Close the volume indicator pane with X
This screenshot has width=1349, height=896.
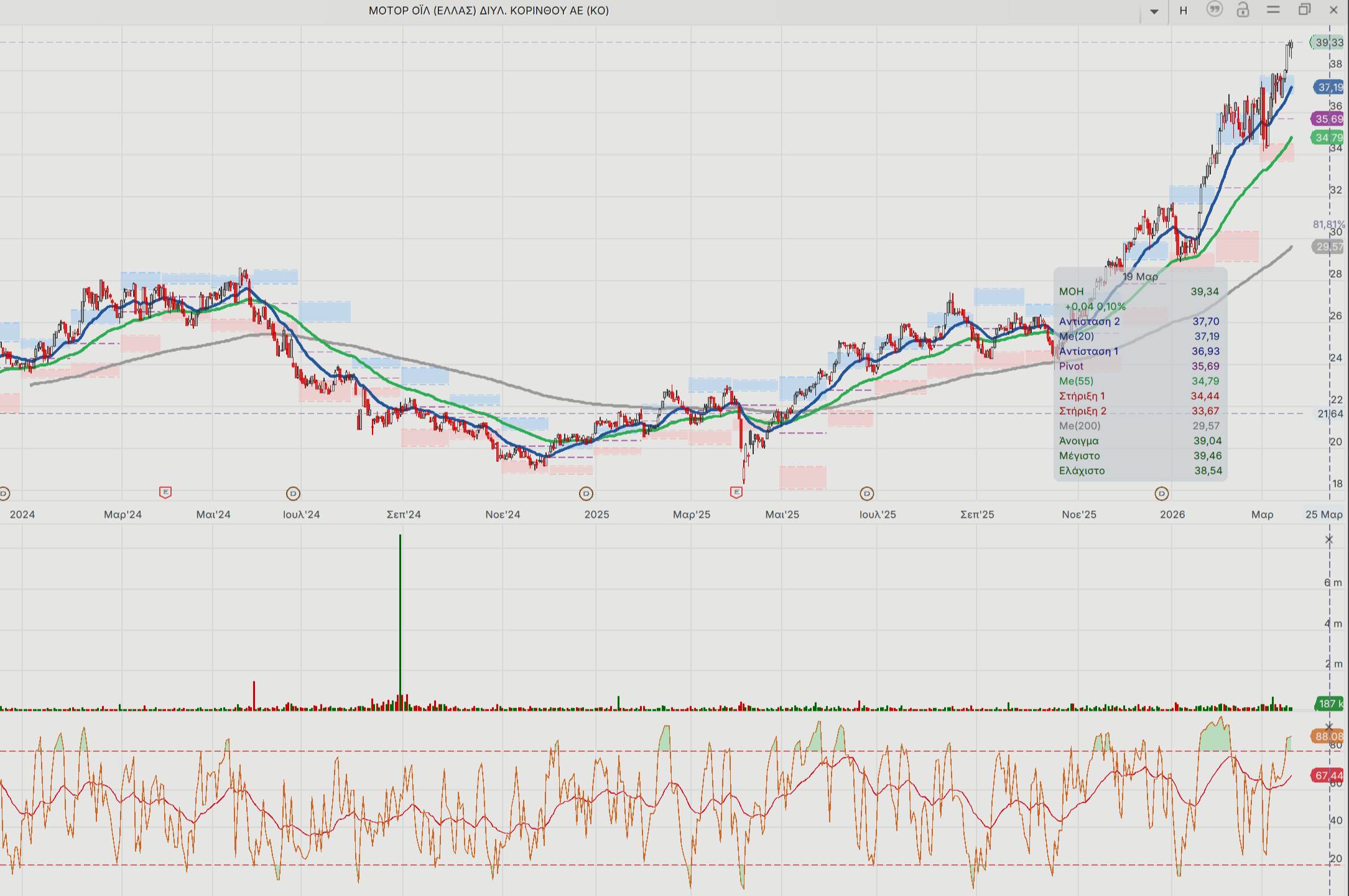tap(1329, 540)
